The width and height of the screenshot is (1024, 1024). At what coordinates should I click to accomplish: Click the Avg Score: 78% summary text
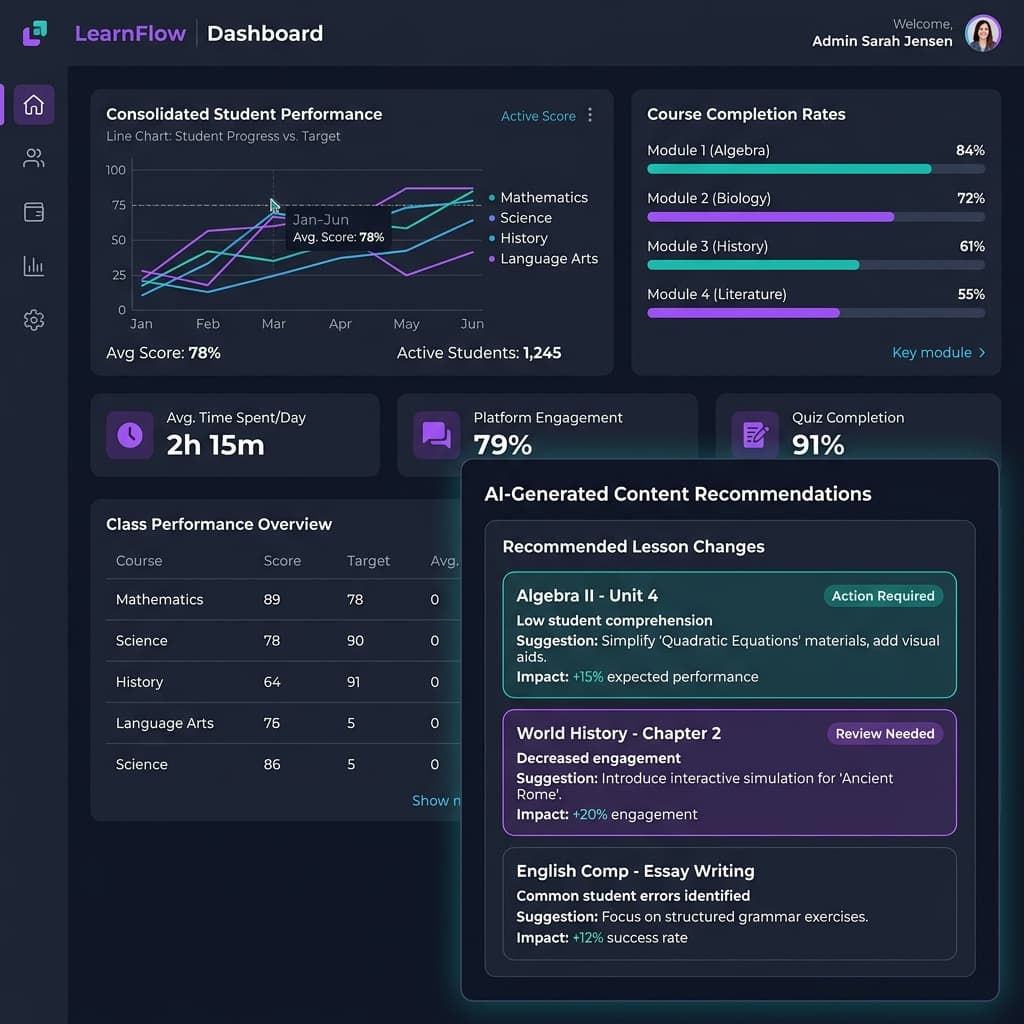click(x=163, y=353)
